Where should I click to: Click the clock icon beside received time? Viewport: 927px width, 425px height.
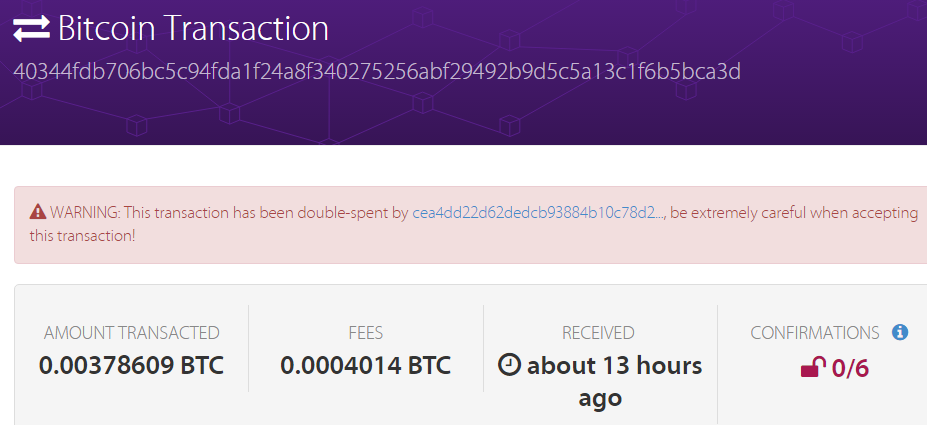[510, 365]
